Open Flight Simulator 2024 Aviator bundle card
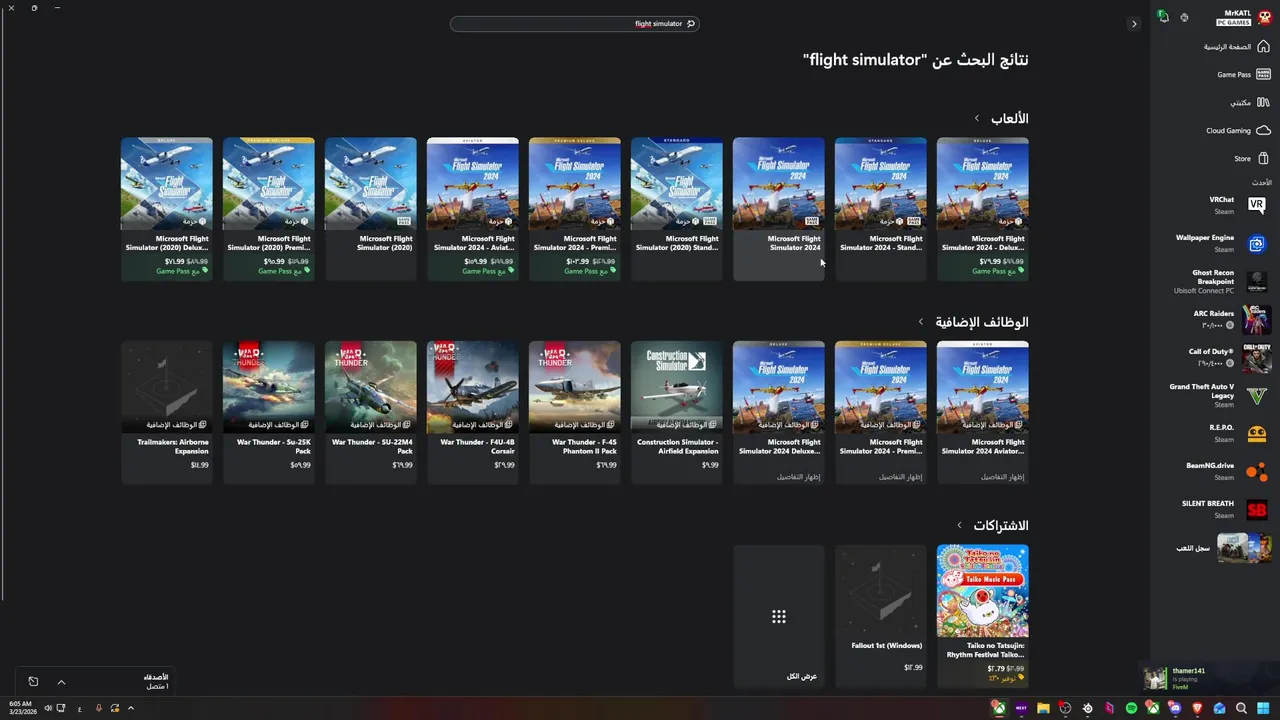This screenshot has width=1280, height=720. coord(473,209)
